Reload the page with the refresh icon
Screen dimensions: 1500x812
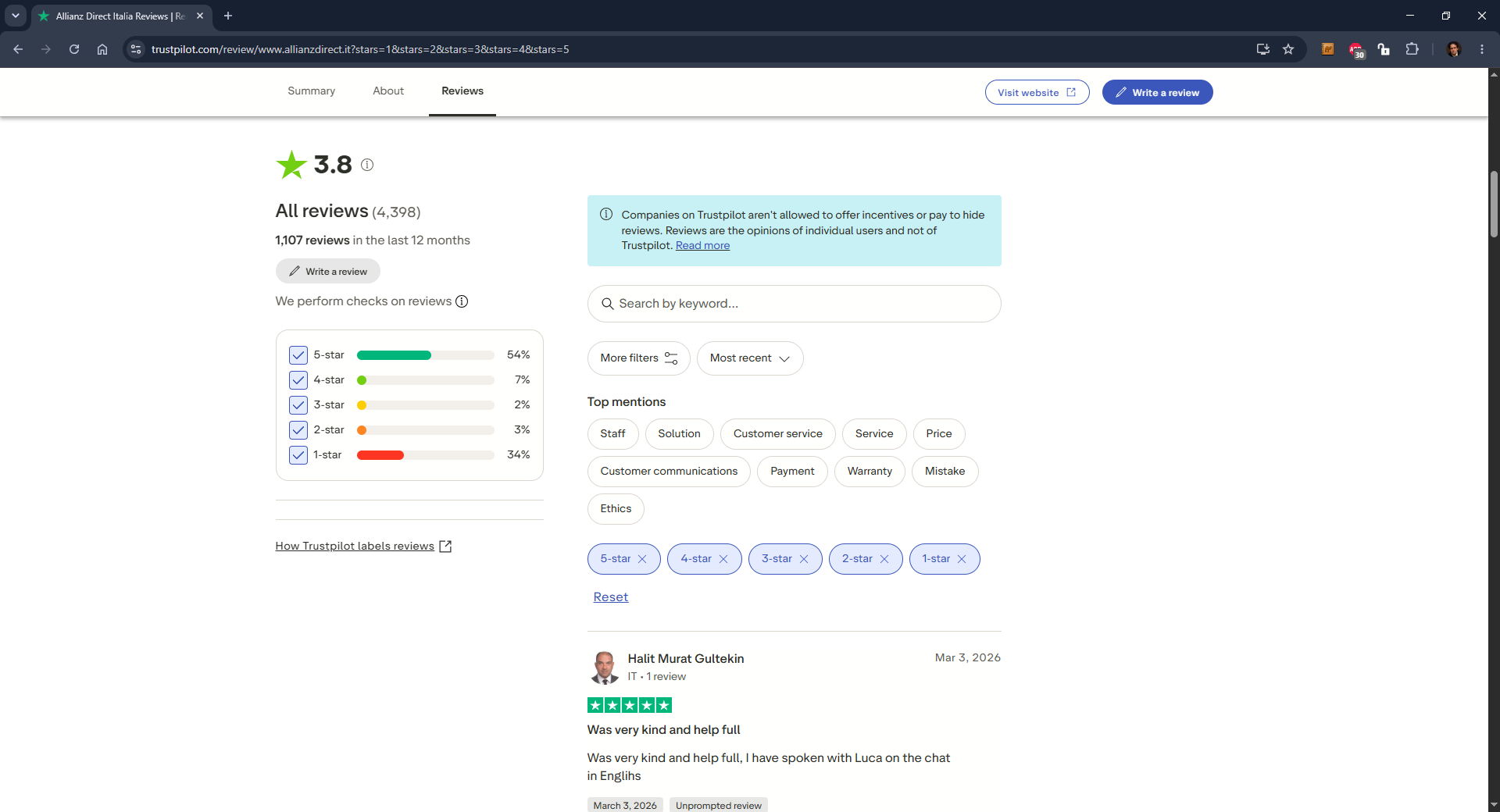74,49
